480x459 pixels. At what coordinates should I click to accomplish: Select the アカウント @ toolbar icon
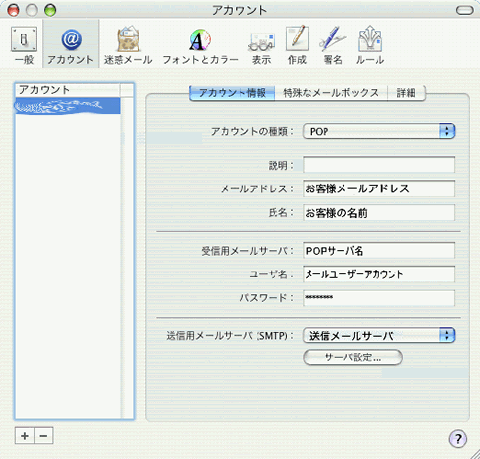point(71,45)
